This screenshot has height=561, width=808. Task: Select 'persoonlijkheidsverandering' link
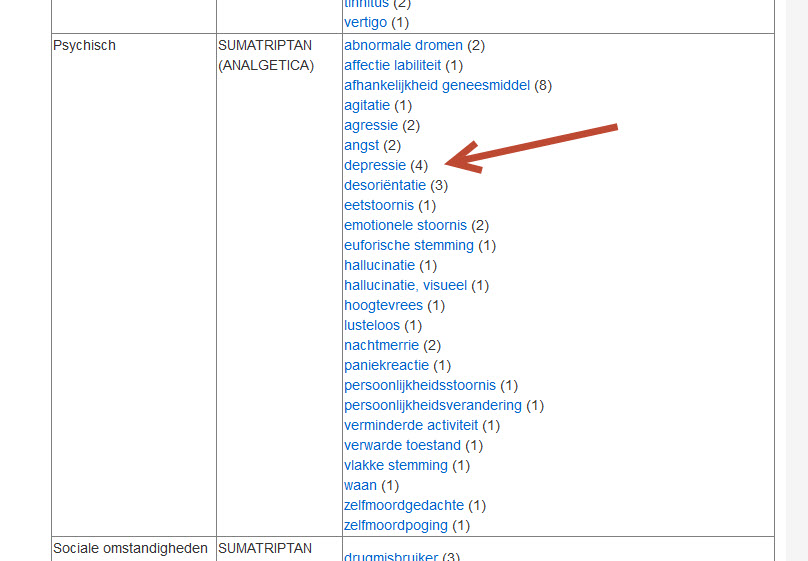click(x=433, y=405)
